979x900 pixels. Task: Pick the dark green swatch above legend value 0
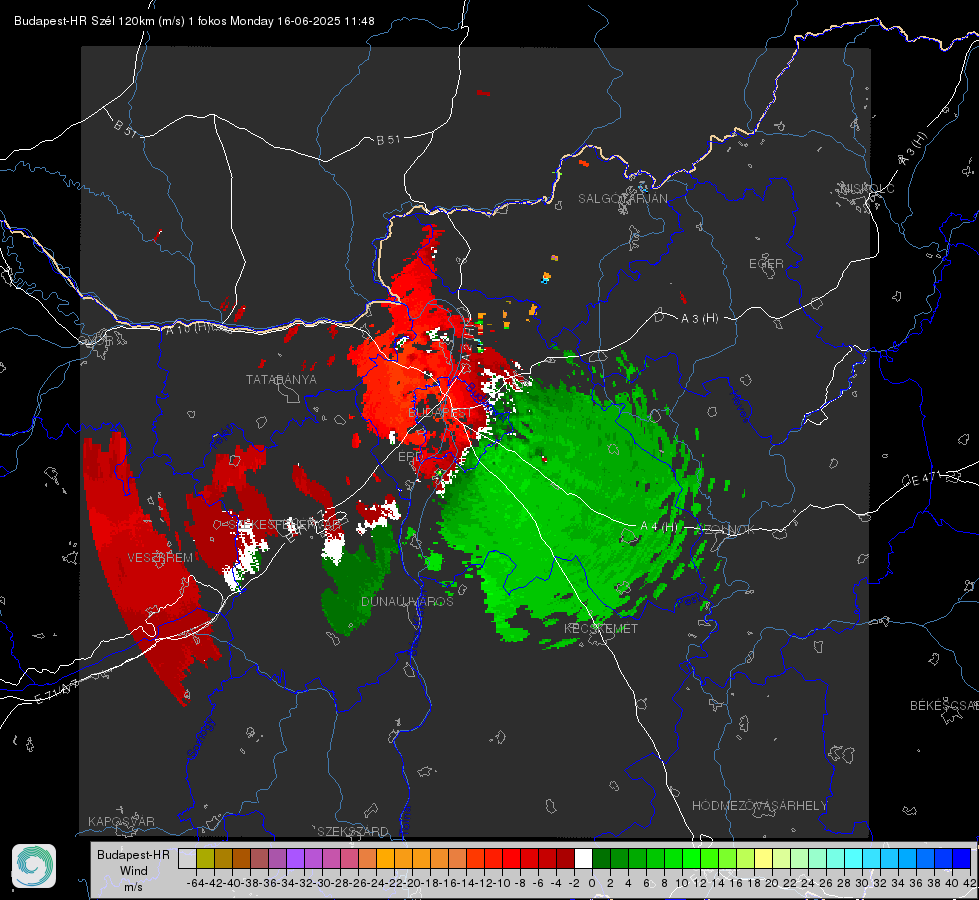(601, 858)
